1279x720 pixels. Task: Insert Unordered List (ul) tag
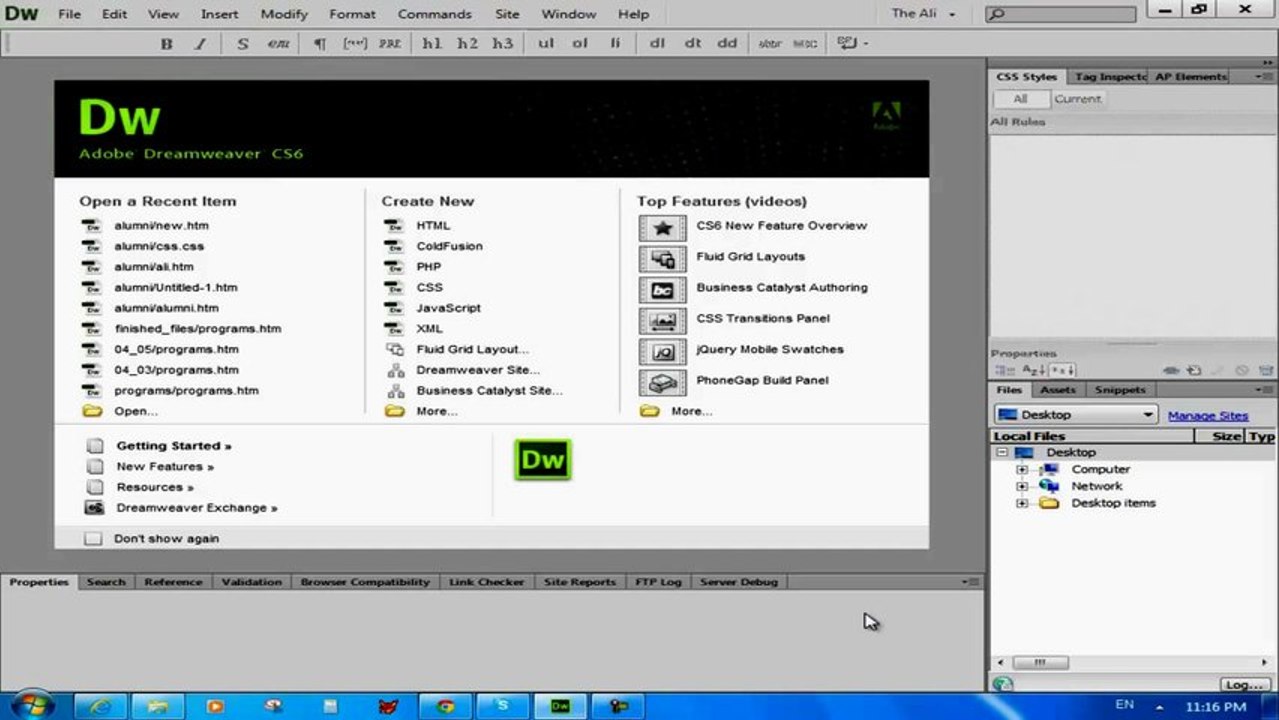click(546, 44)
